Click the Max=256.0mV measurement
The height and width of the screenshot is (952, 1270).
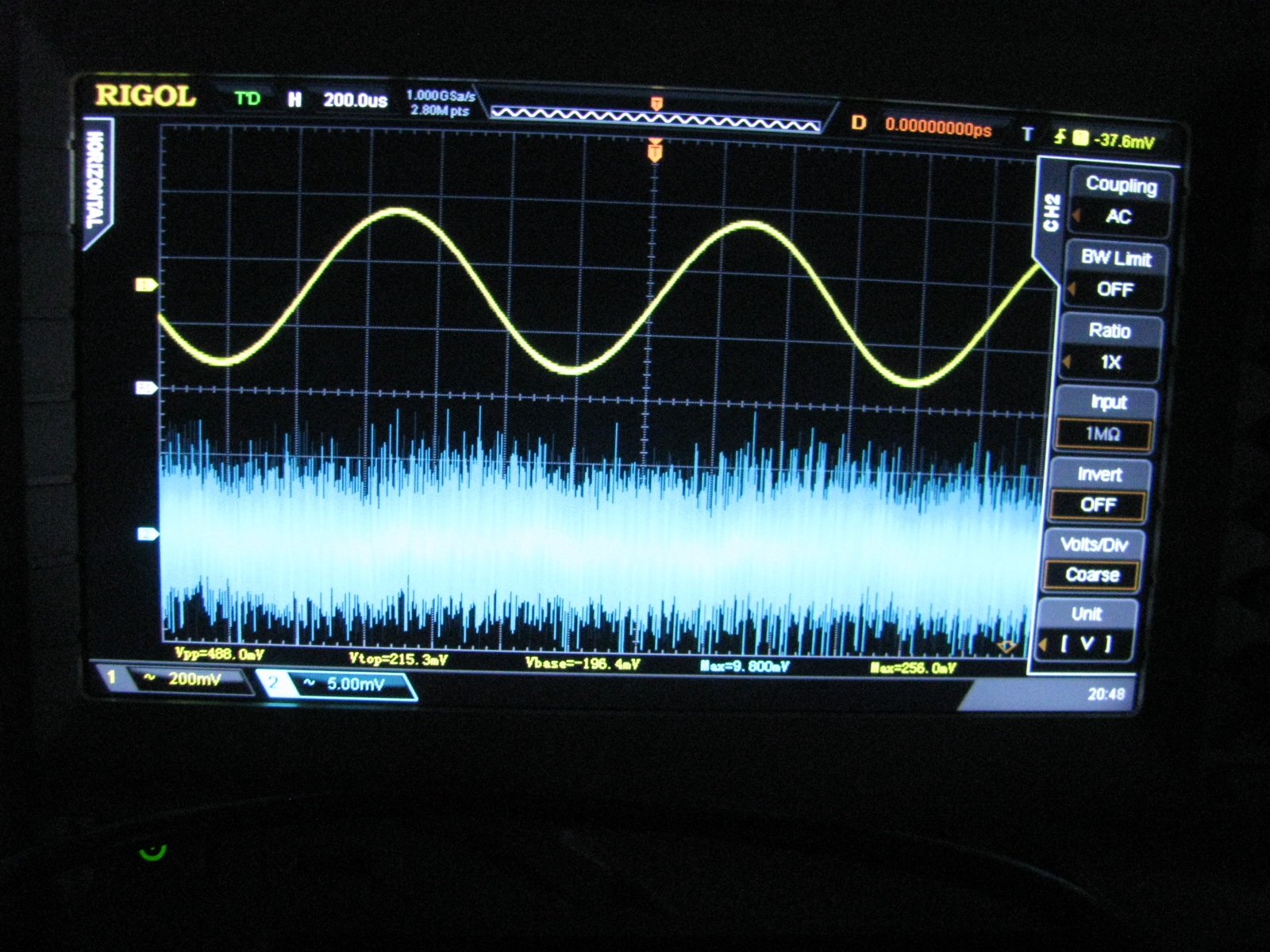tap(913, 668)
